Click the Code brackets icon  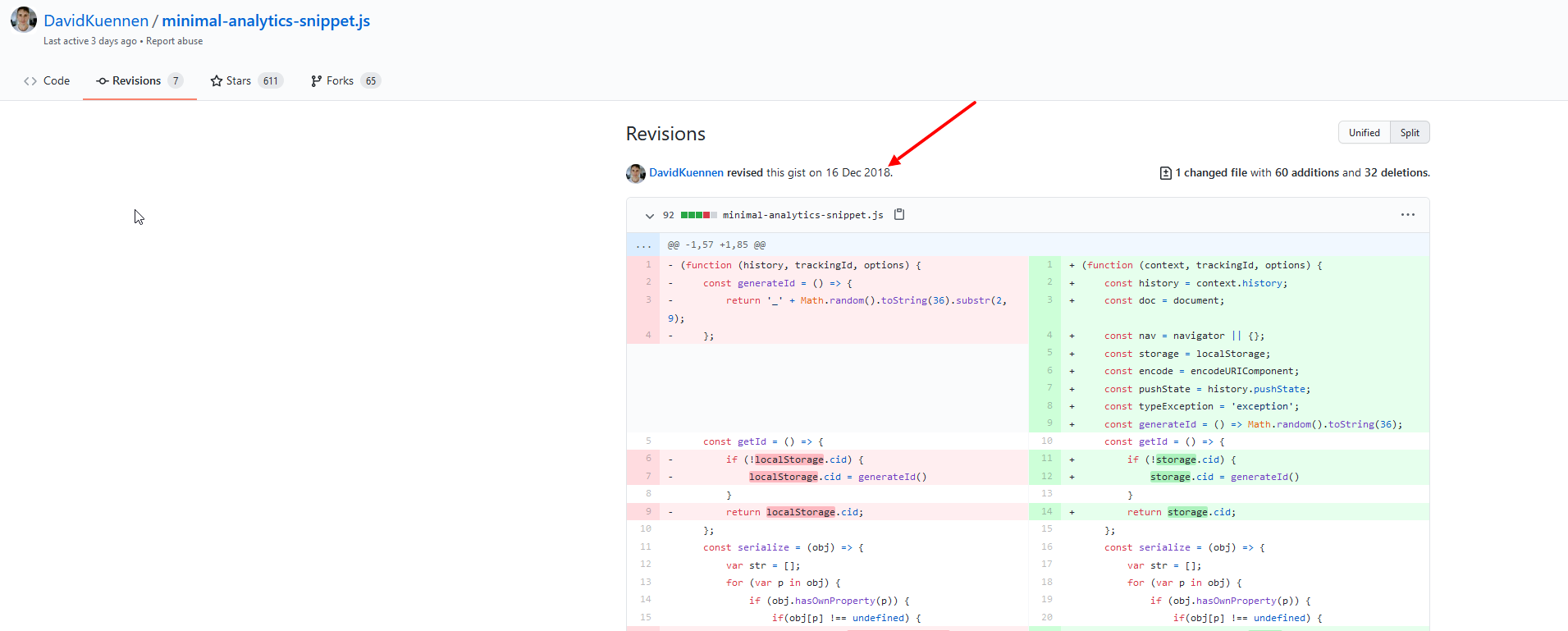click(x=30, y=81)
